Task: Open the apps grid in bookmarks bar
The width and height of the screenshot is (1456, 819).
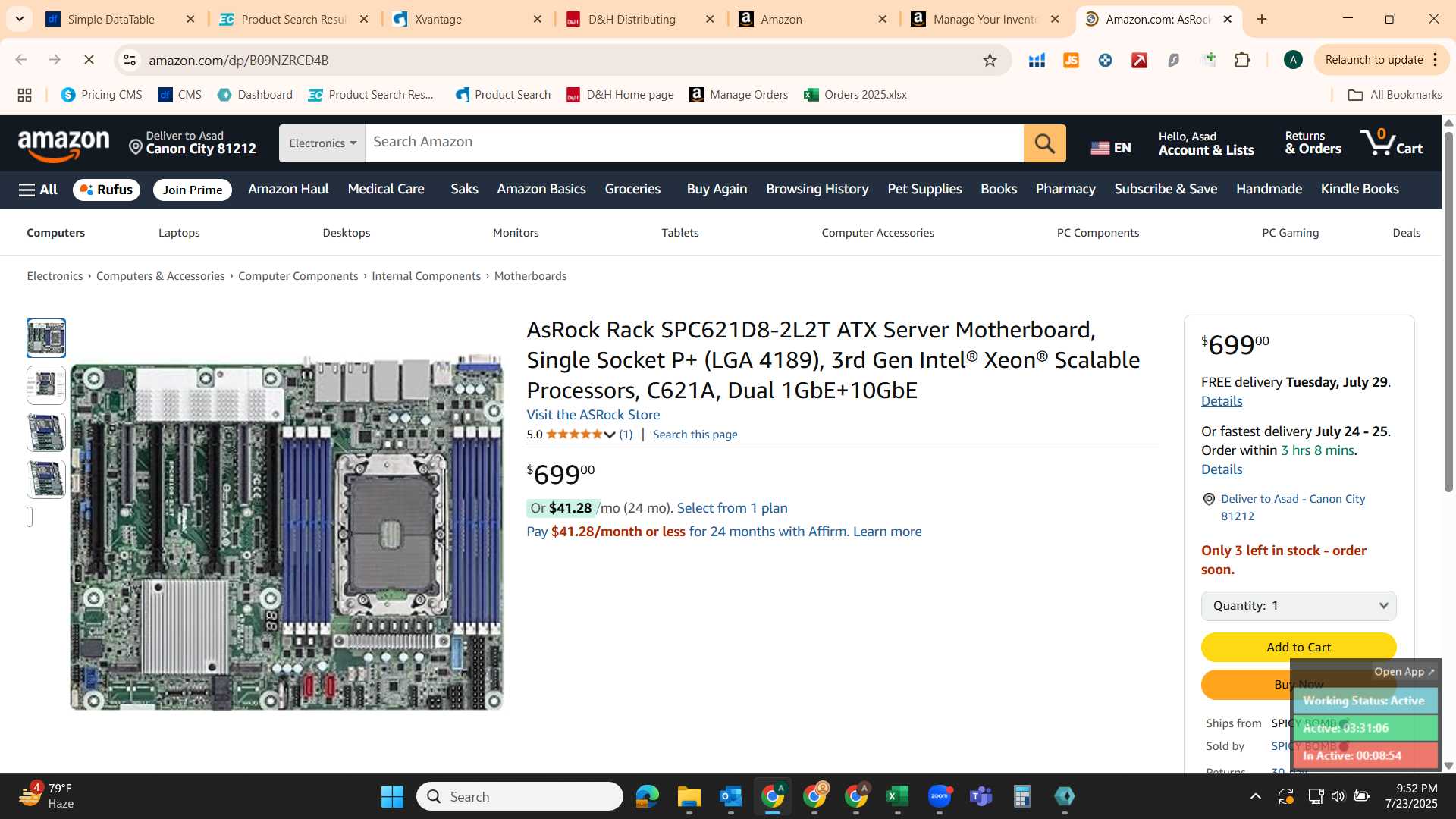Action: pos(24,95)
